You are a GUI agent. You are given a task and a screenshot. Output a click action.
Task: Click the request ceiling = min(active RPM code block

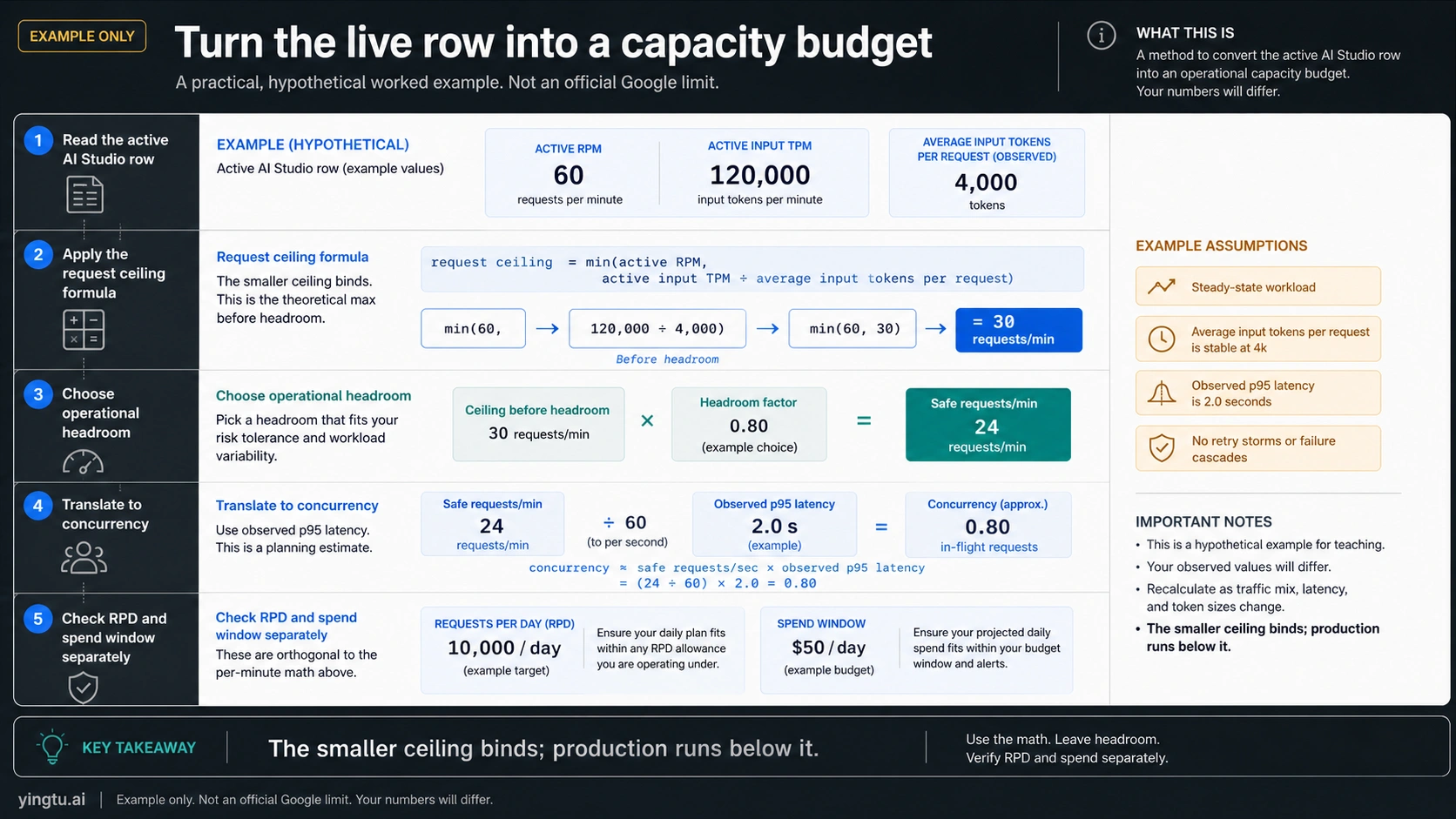(752, 270)
